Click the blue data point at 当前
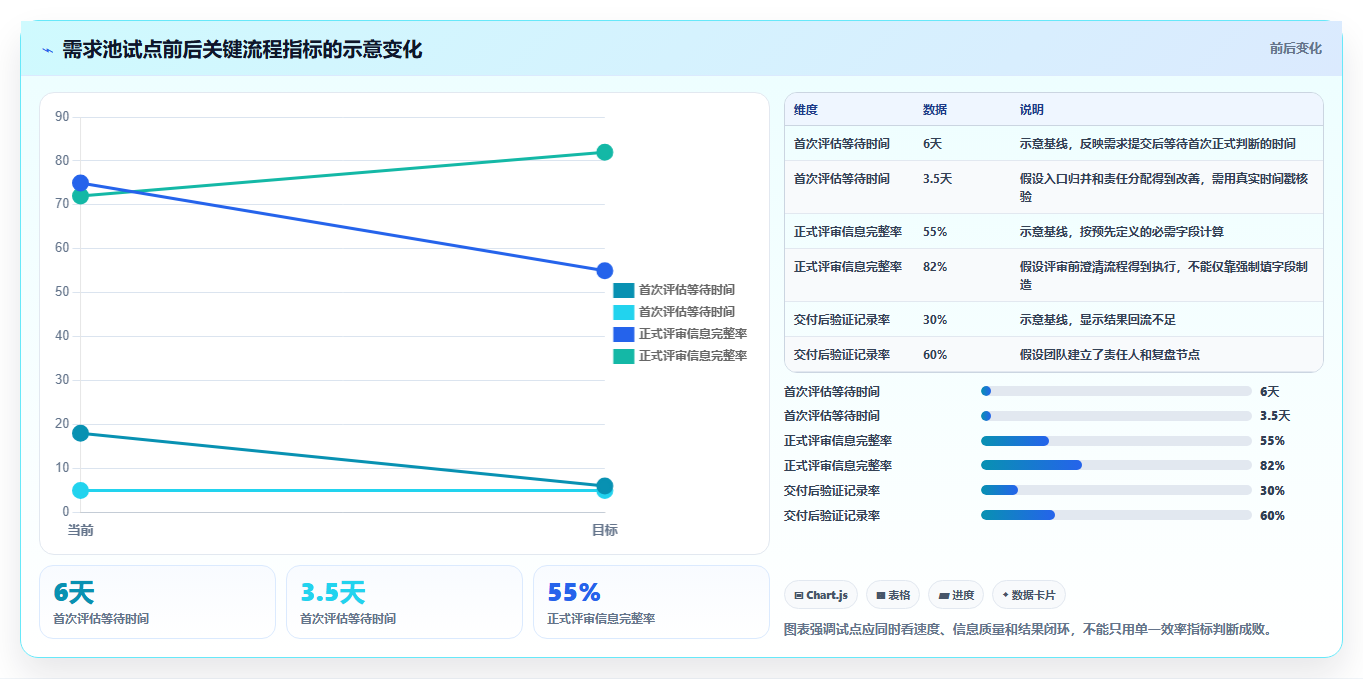1363x679 pixels. click(81, 183)
